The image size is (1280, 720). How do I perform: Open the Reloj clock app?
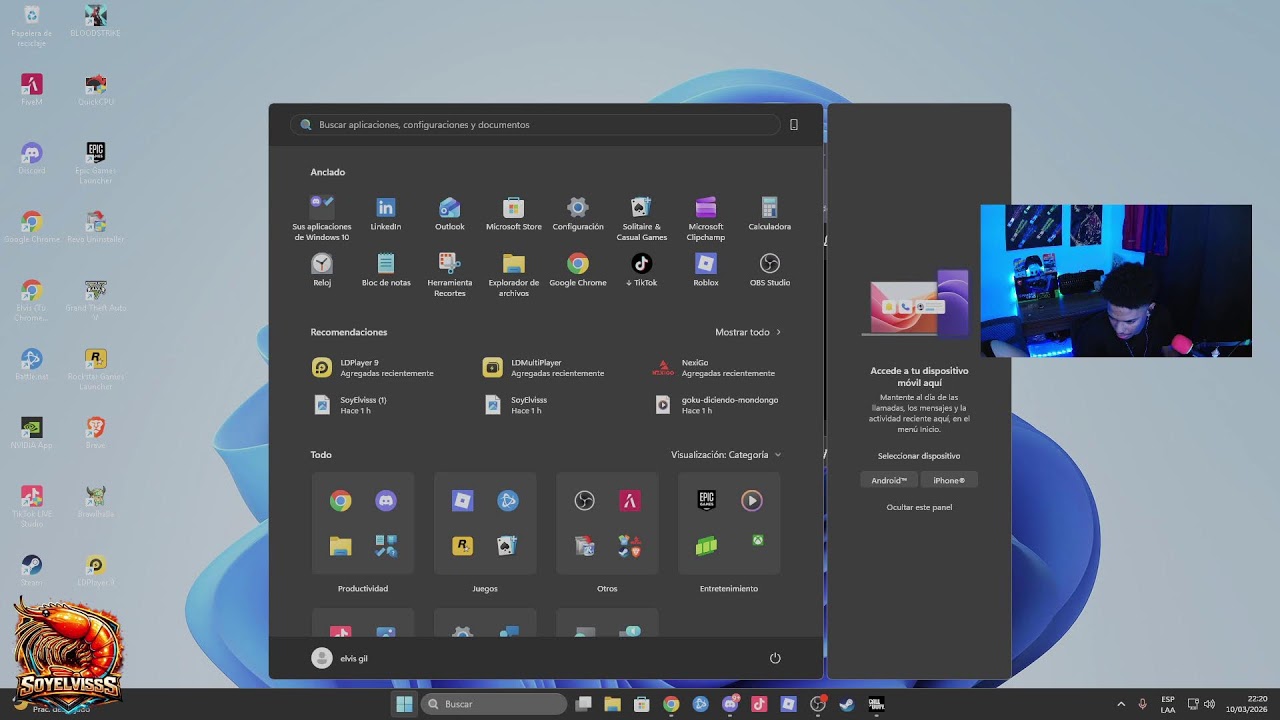click(322, 270)
